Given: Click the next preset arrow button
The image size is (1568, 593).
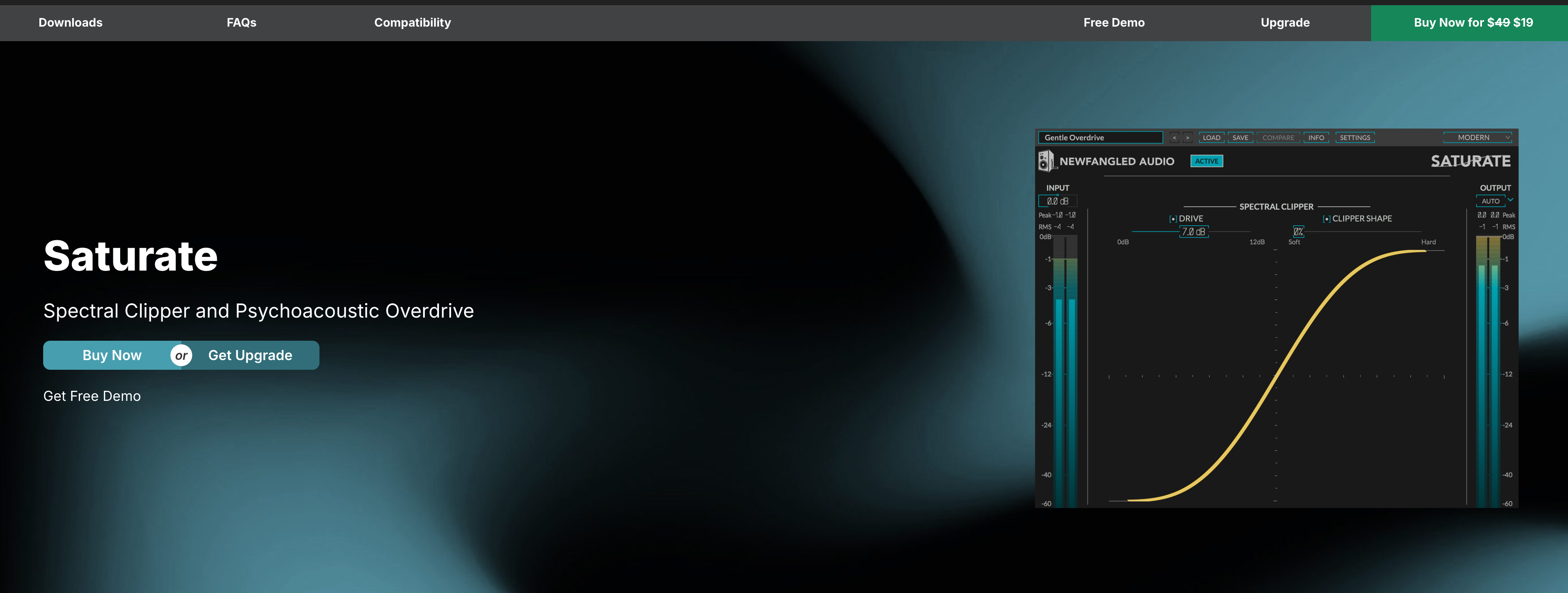Looking at the screenshot, I should pyautogui.click(x=1187, y=138).
